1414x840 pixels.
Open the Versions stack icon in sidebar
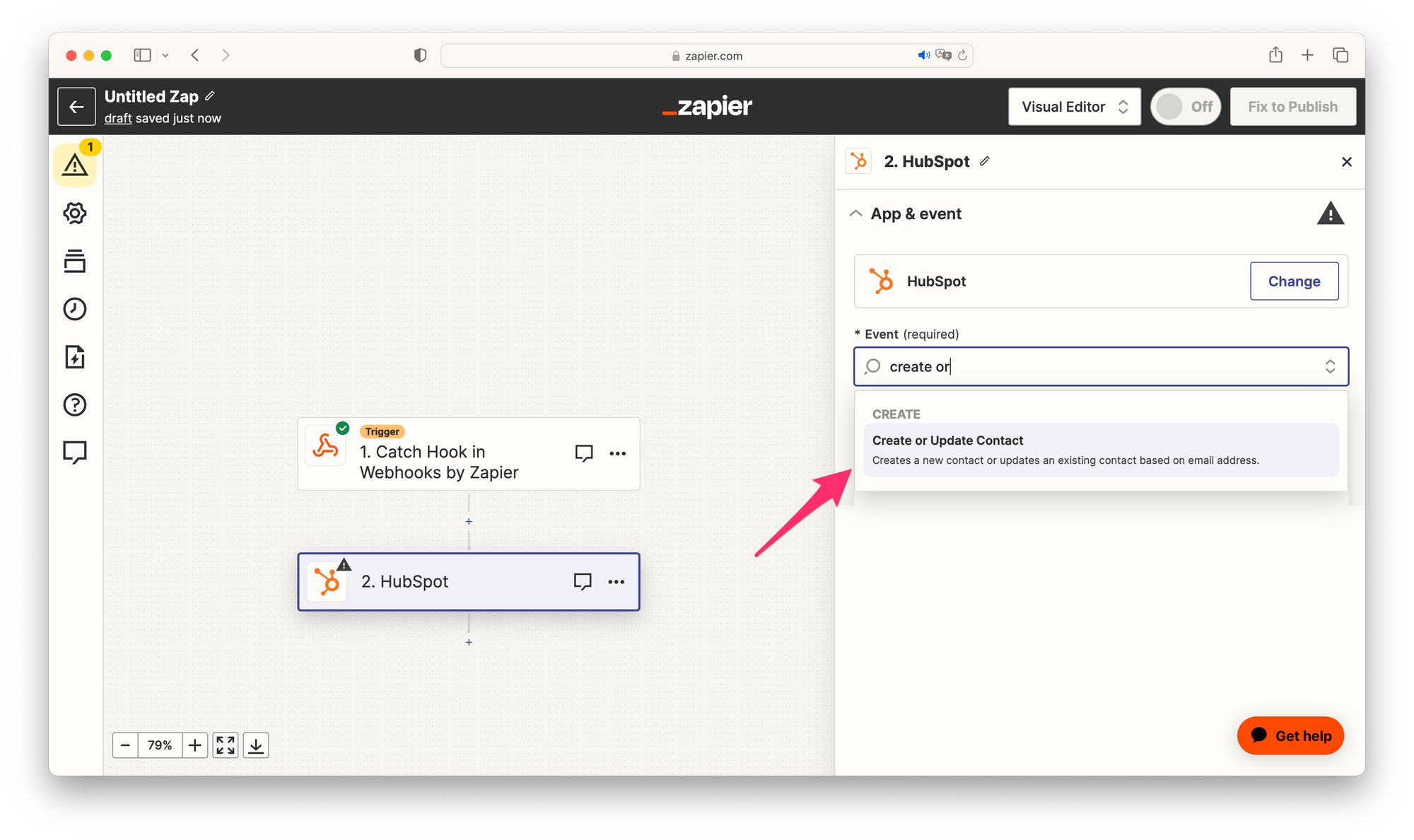(x=75, y=261)
